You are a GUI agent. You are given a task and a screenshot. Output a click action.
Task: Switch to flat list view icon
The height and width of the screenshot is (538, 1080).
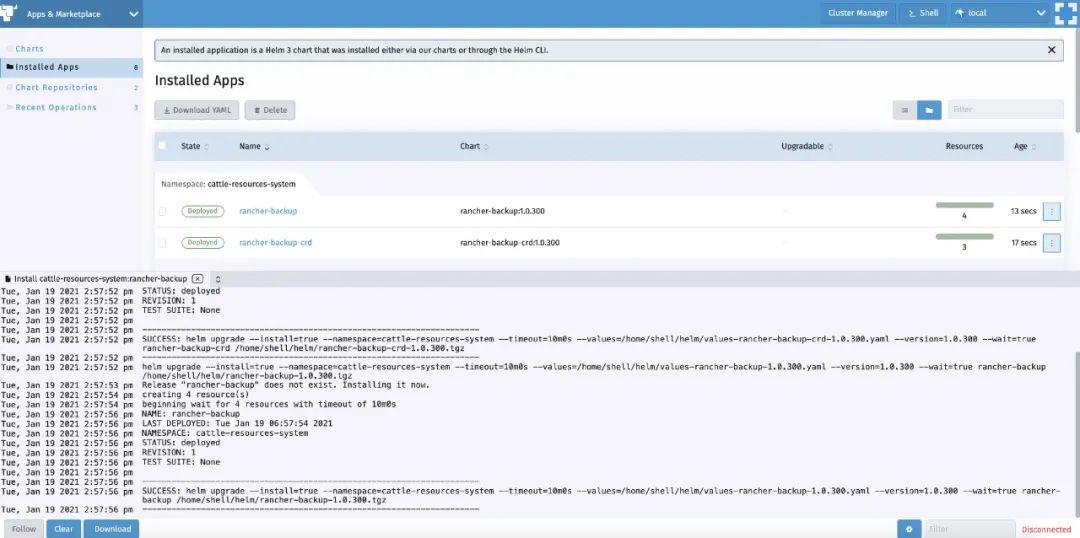point(905,110)
